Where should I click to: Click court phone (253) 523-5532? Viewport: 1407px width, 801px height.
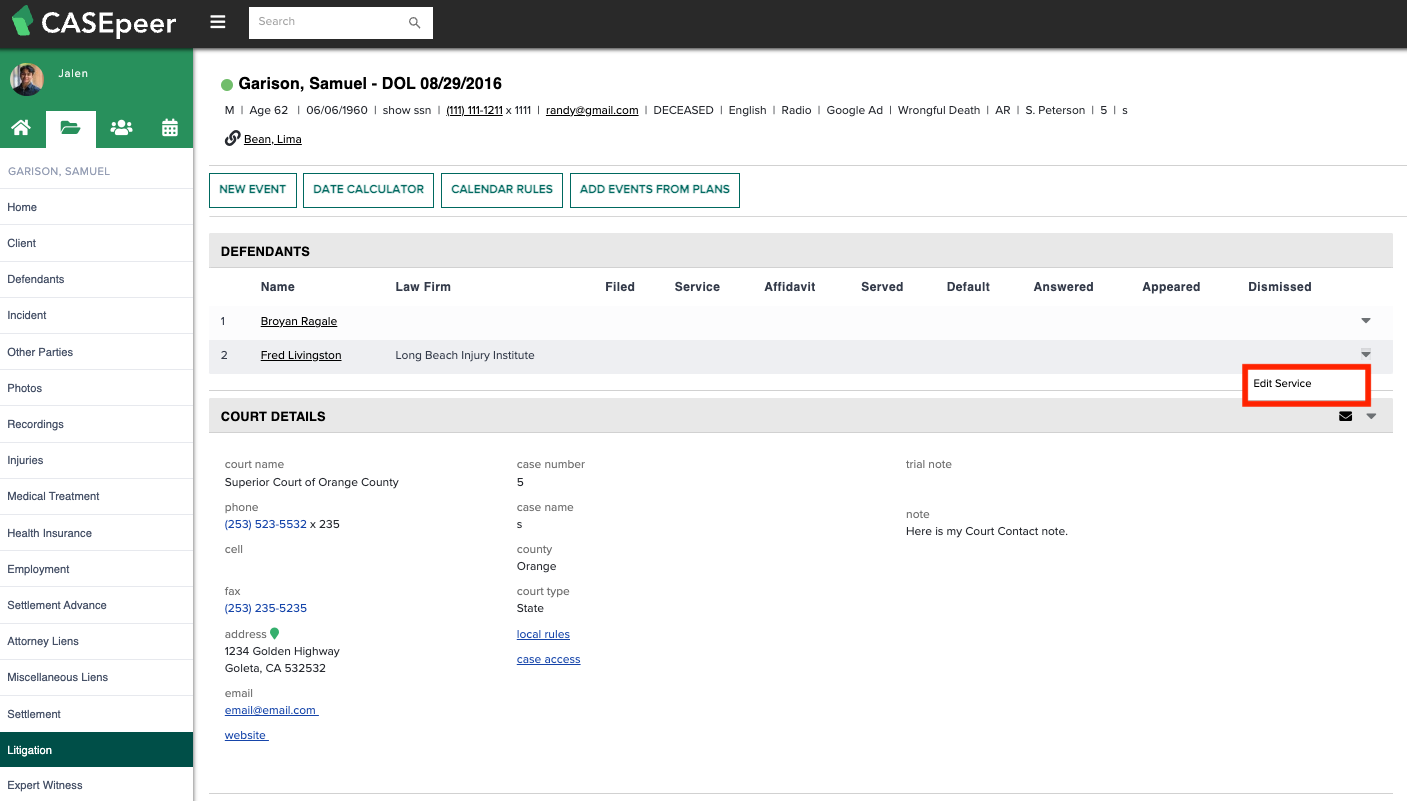point(266,524)
